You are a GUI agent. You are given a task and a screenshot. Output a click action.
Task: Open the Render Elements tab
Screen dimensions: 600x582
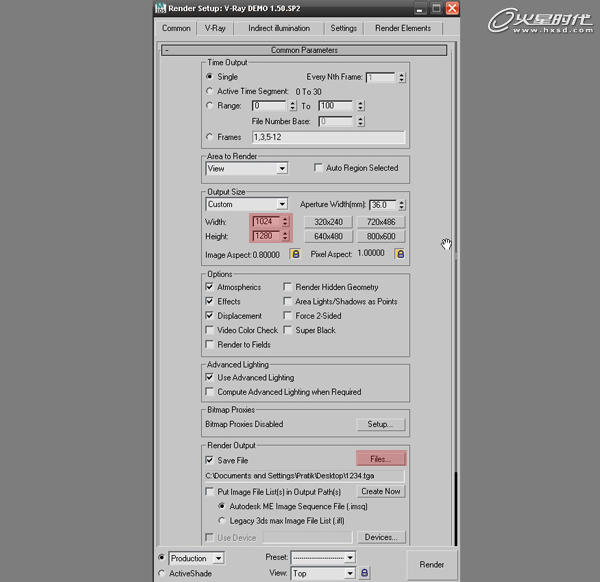[403, 28]
